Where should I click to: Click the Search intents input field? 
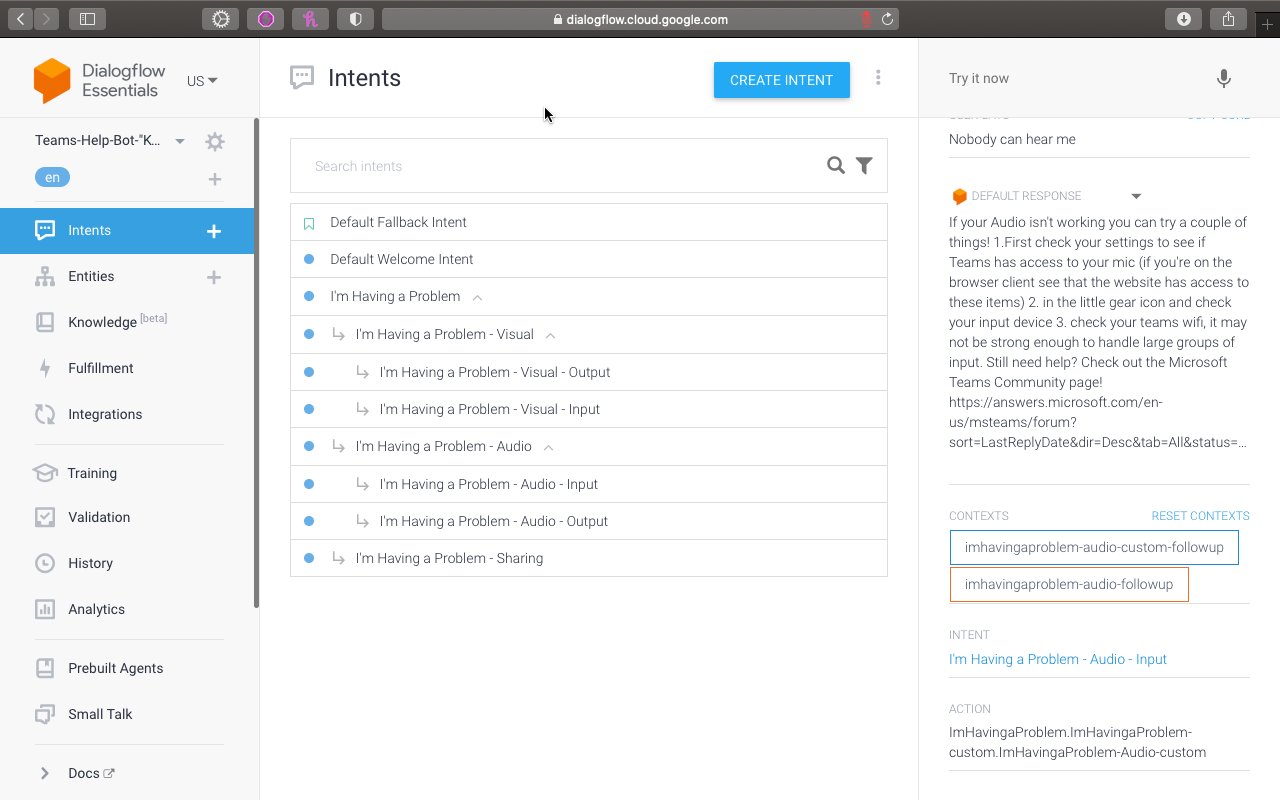560,166
